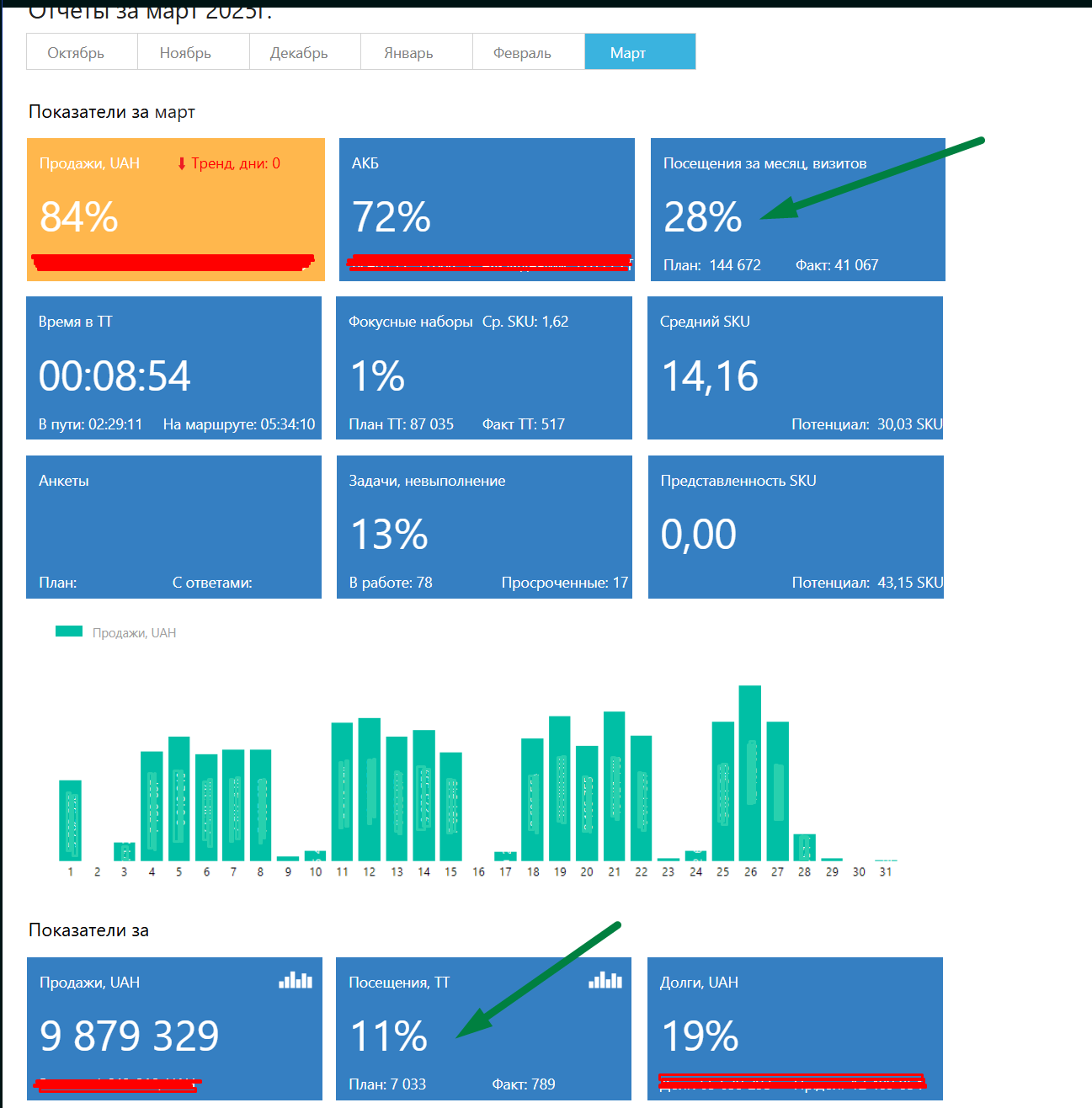Click the red down-arrow trend icon
The height and width of the screenshot is (1108, 1092).
181,163
